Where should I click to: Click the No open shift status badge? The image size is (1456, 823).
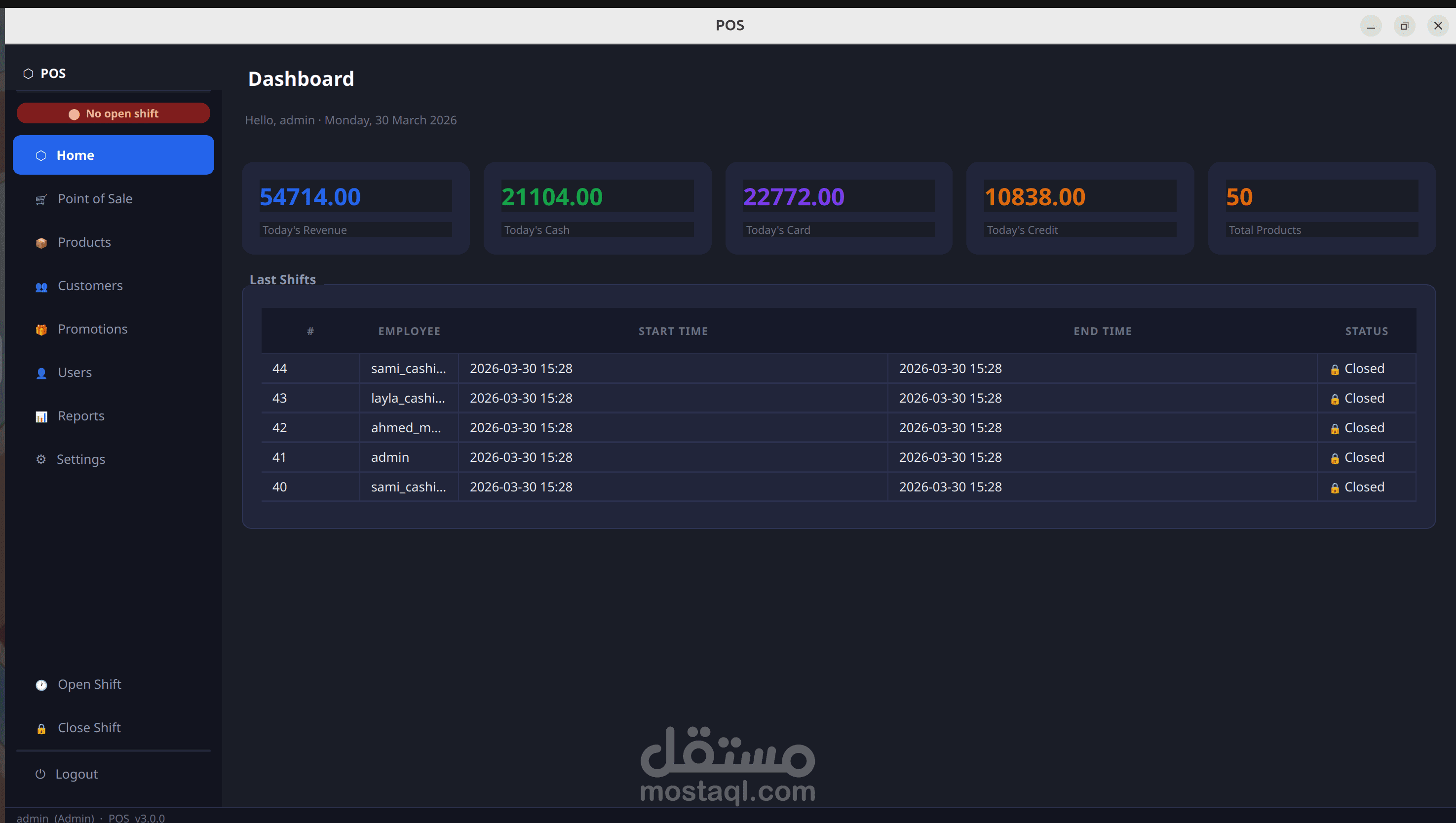point(113,113)
